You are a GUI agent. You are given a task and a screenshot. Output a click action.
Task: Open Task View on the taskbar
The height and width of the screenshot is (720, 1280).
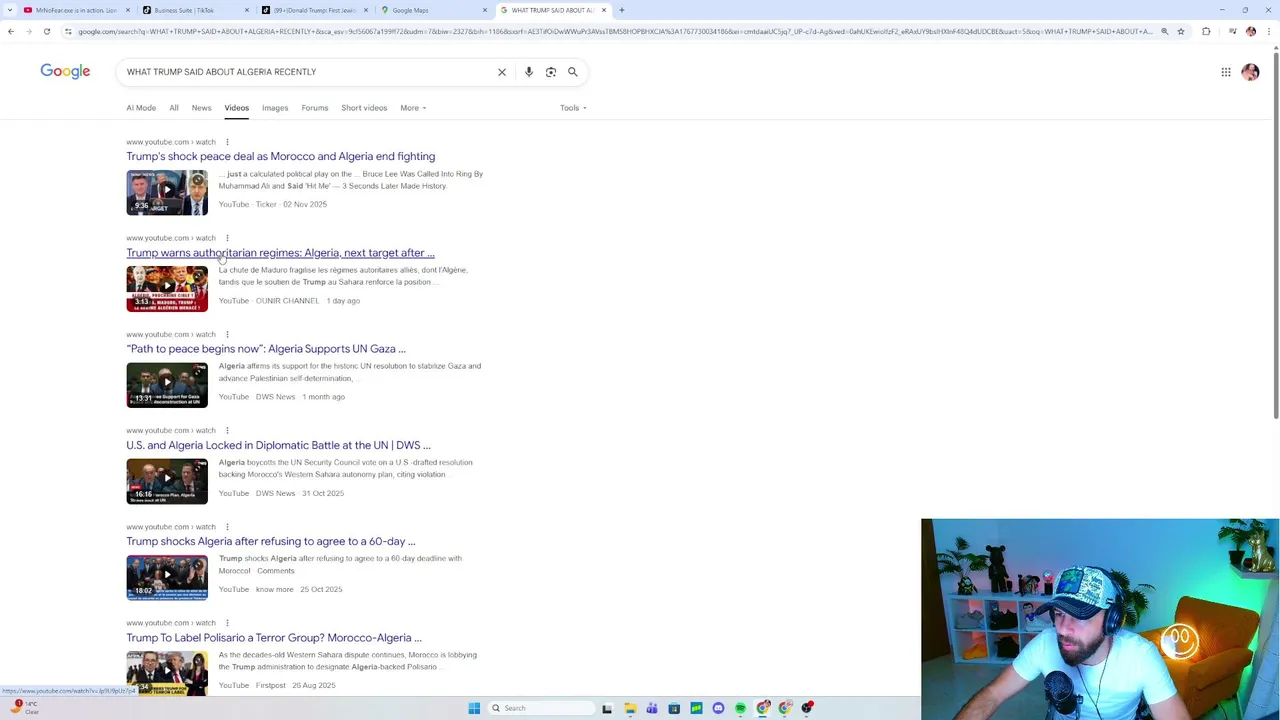point(607,708)
